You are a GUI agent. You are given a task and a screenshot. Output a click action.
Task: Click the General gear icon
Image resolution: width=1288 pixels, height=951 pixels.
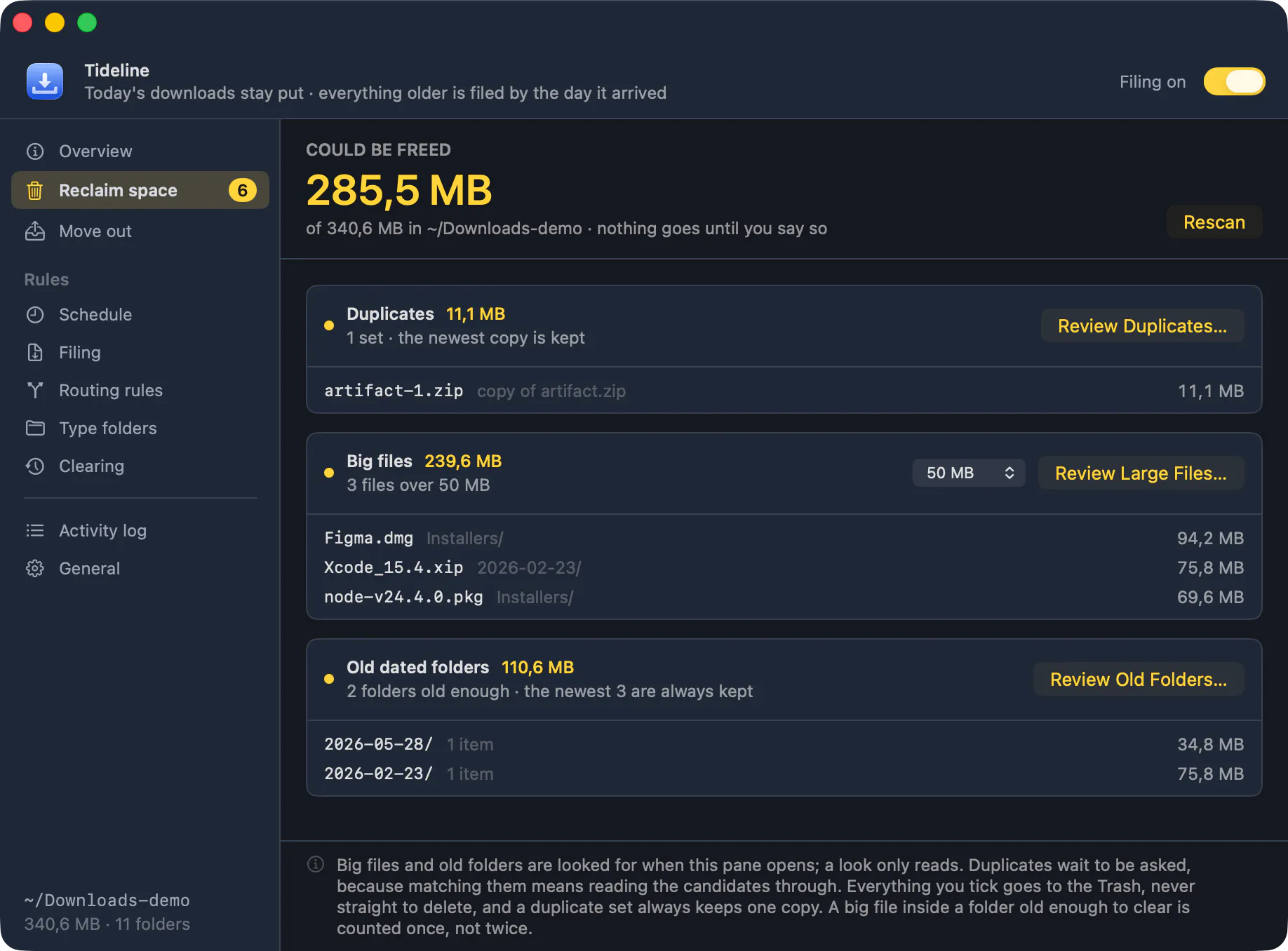point(35,569)
